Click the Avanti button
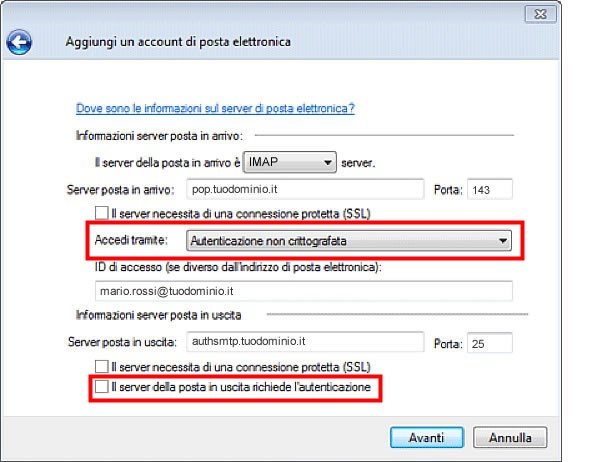600x462 pixels. click(427, 438)
